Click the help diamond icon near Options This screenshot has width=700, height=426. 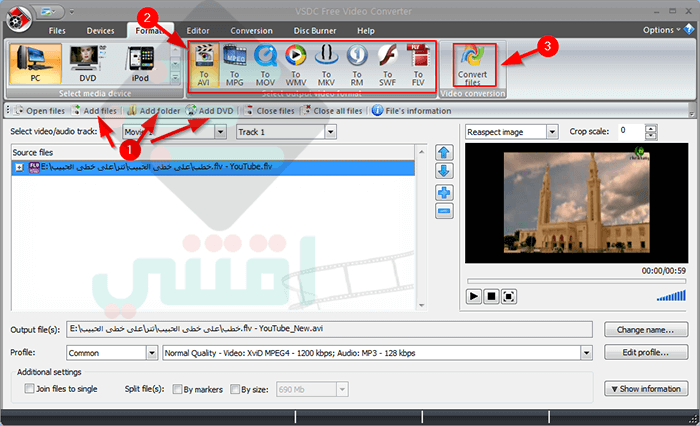689,29
